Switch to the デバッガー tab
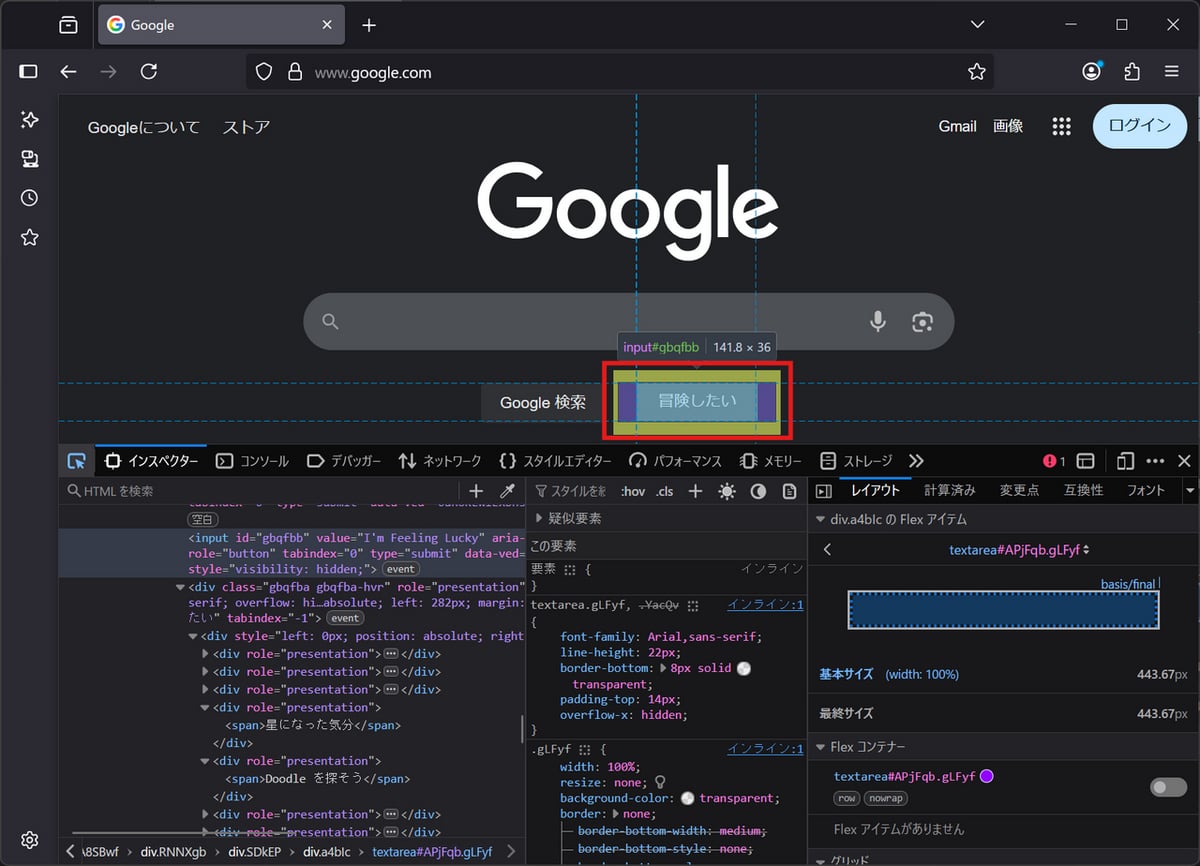 [x=344, y=461]
